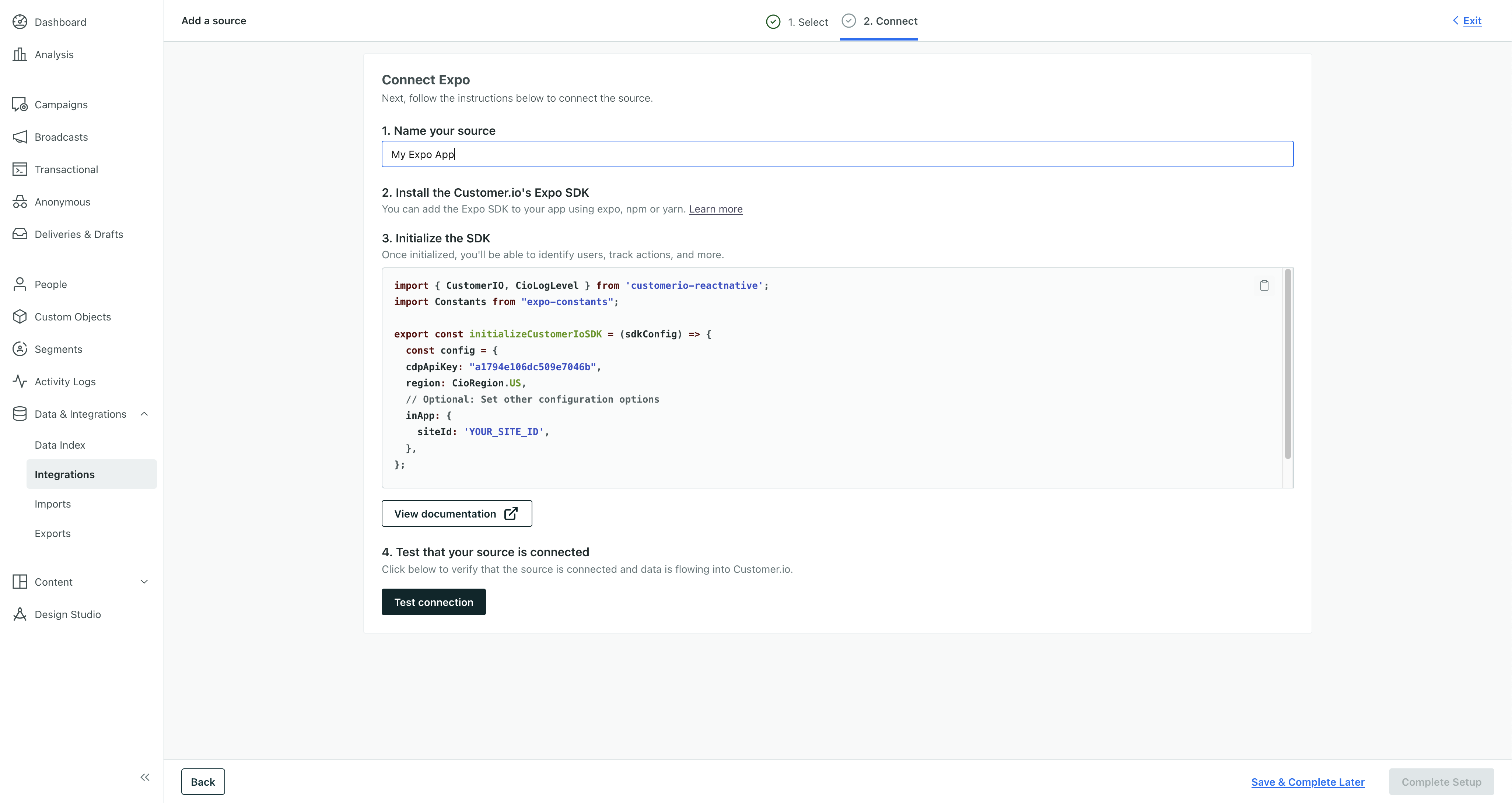Screen dimensions: 1512x803
Task: Click the Add a source title
Action: (x=214, y=21)
